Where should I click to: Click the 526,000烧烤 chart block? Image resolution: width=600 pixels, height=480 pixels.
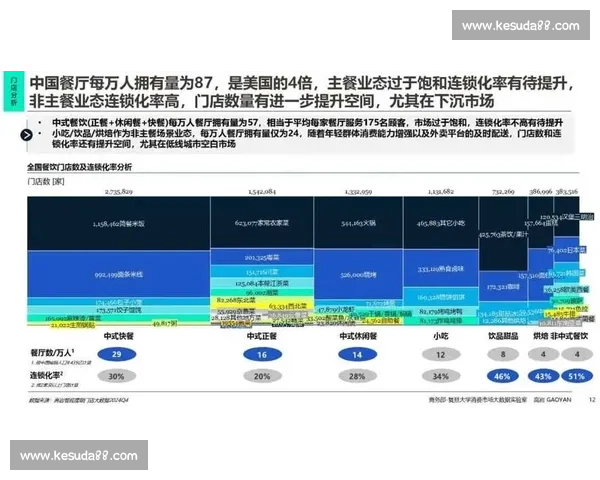coord(358,274)
